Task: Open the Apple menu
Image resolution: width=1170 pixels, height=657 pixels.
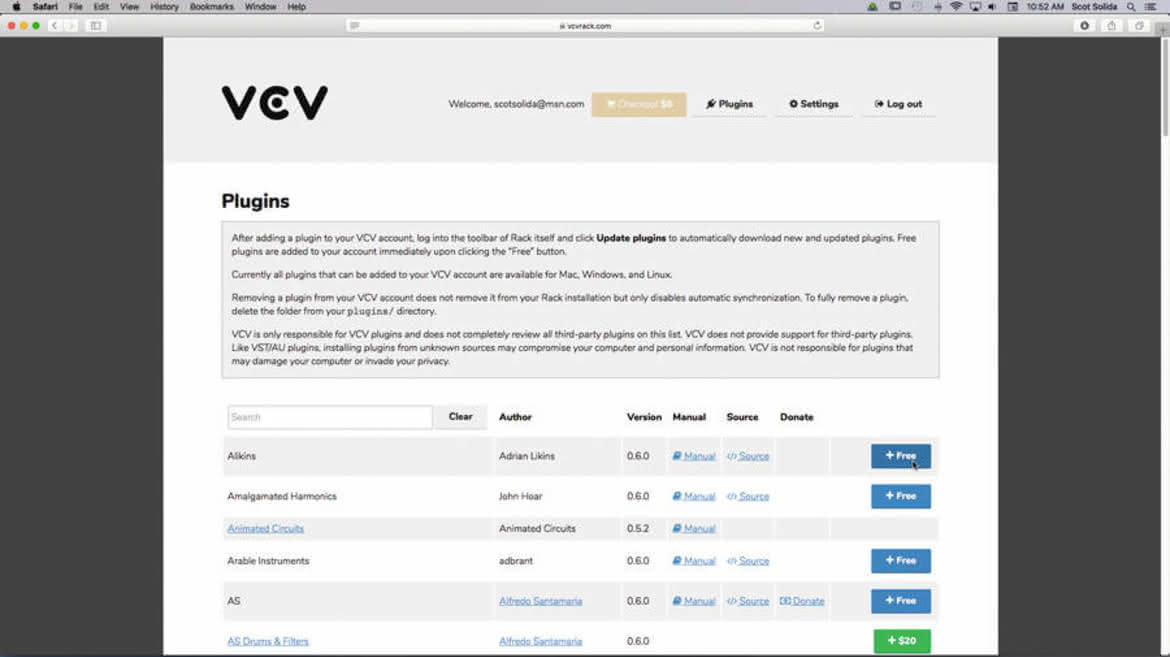Action: pyautogui.click(x=16, y=7)
